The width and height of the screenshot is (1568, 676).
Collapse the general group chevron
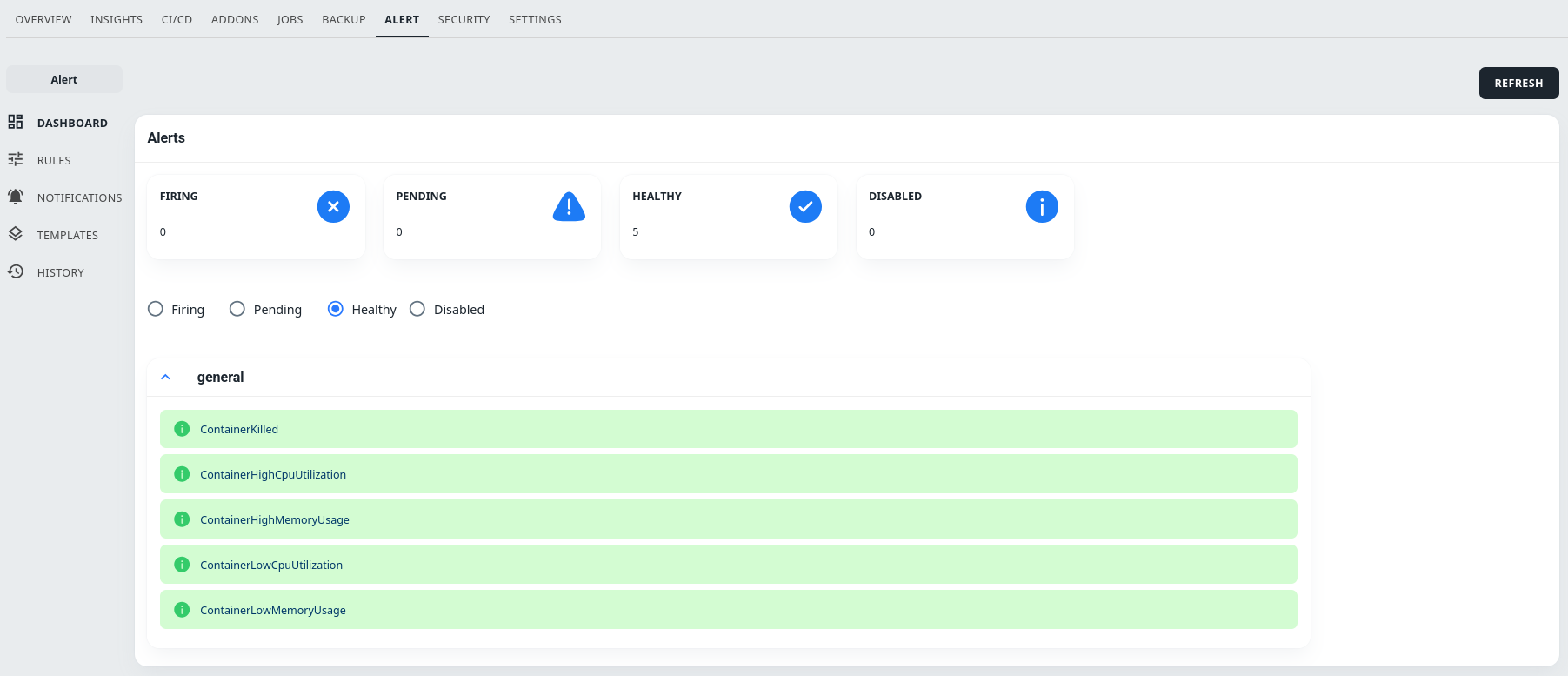165,377
